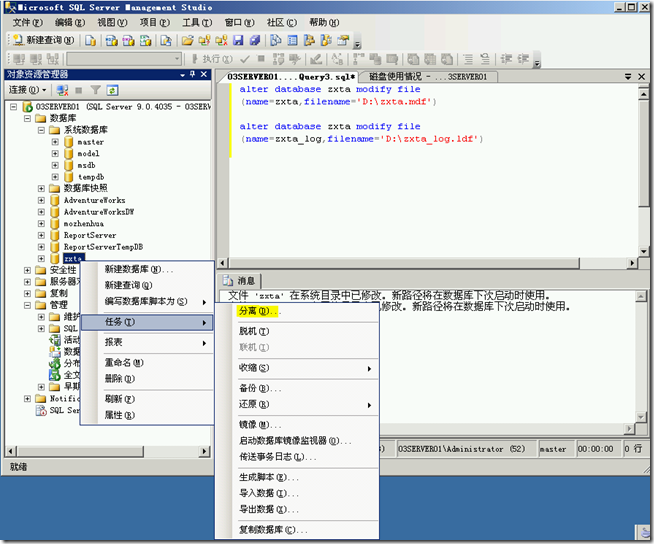
Task: Close the Object Explorer panel
Action: (204, 74)
